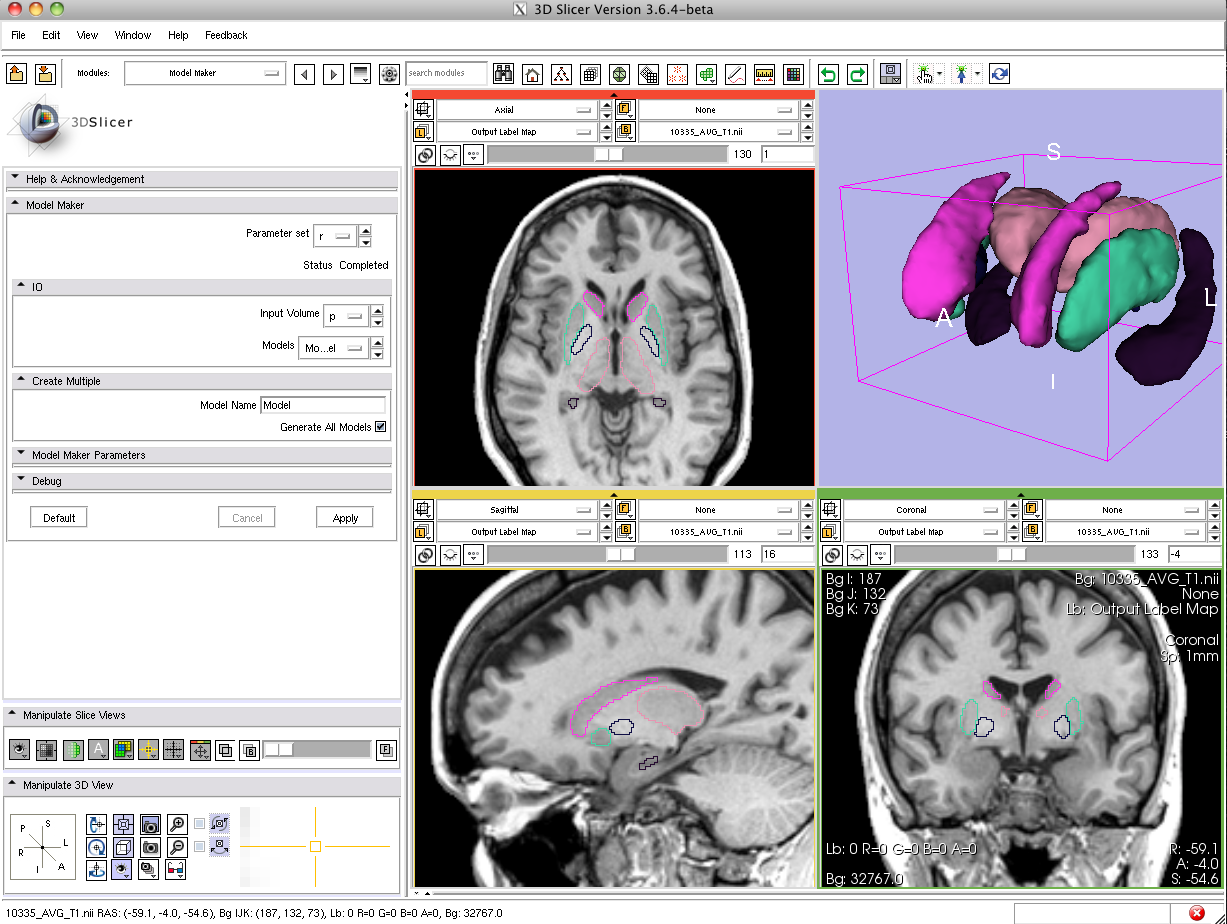Click the fade slider in Manipulate Slice Views

(x=316, y=749)
